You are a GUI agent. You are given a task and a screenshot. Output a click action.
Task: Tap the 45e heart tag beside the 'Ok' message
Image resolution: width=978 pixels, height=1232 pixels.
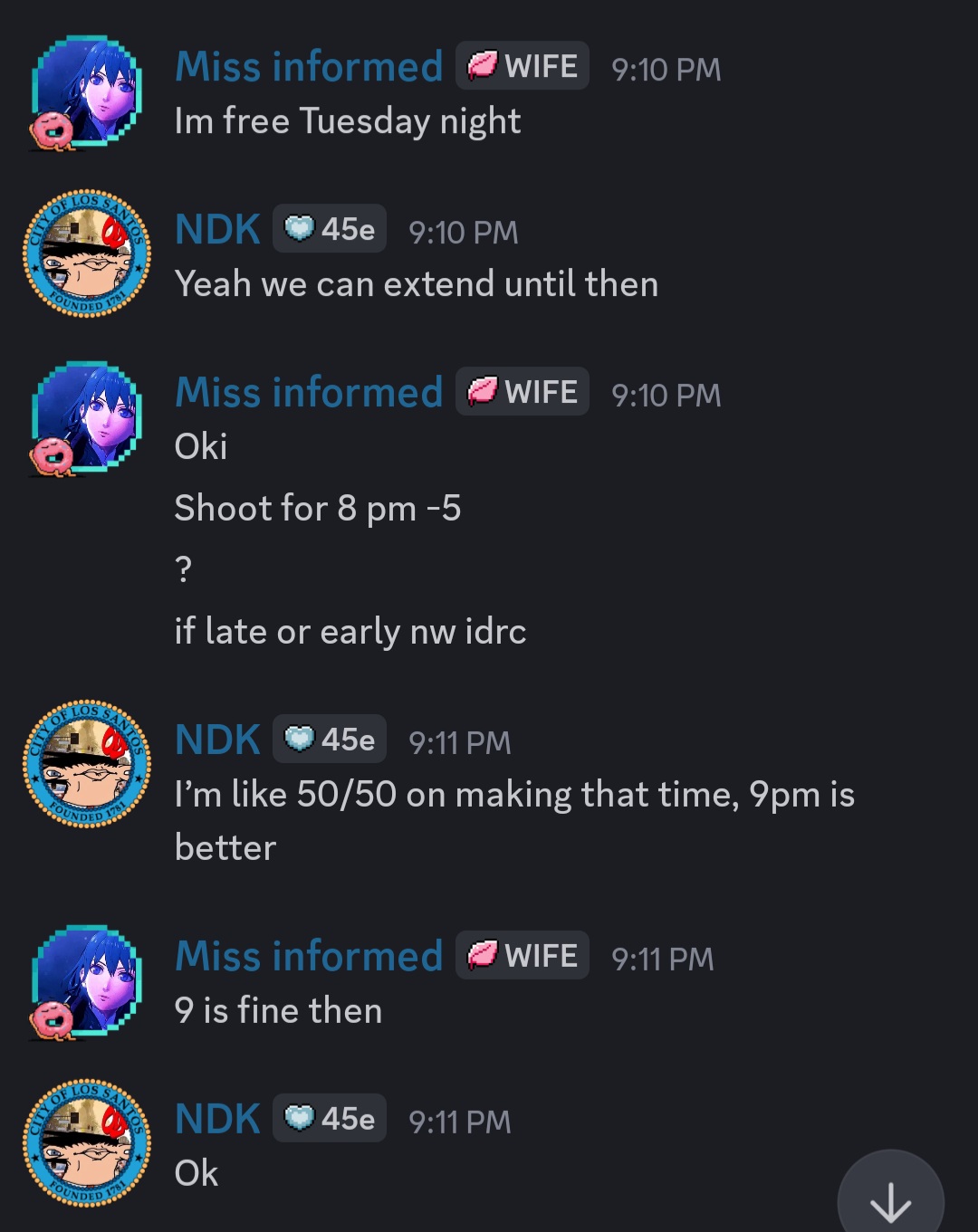coord(330,1118)
